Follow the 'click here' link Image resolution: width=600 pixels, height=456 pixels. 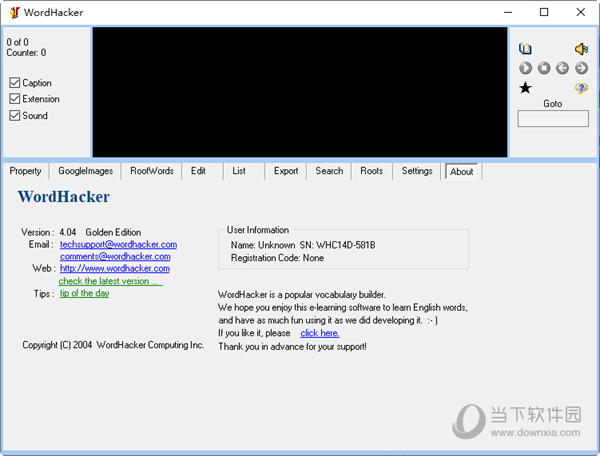(320, 333)
